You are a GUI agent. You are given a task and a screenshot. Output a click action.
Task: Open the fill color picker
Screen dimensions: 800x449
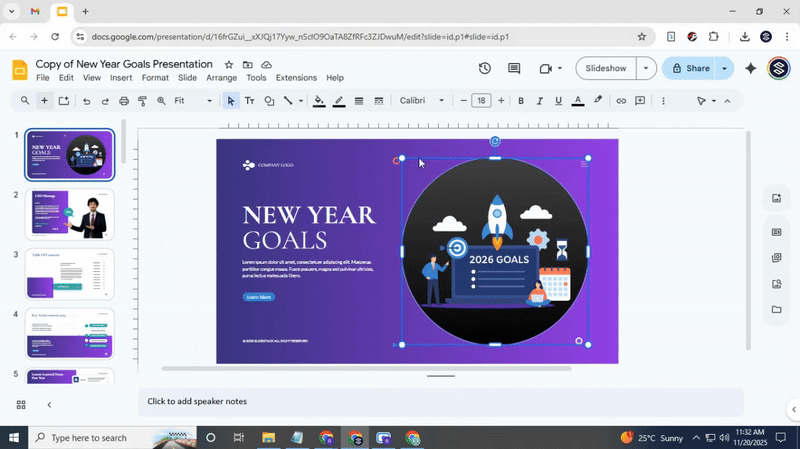[319, 101]
